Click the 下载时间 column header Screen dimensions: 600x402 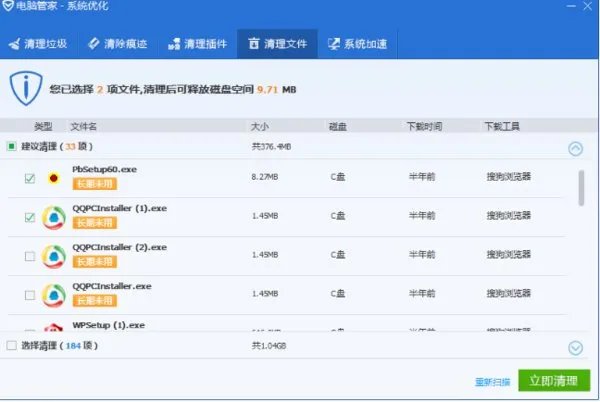424,126
